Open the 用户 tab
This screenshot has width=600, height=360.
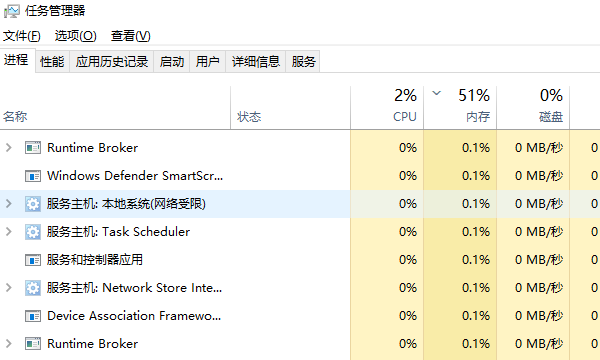[x=207, y=61]
